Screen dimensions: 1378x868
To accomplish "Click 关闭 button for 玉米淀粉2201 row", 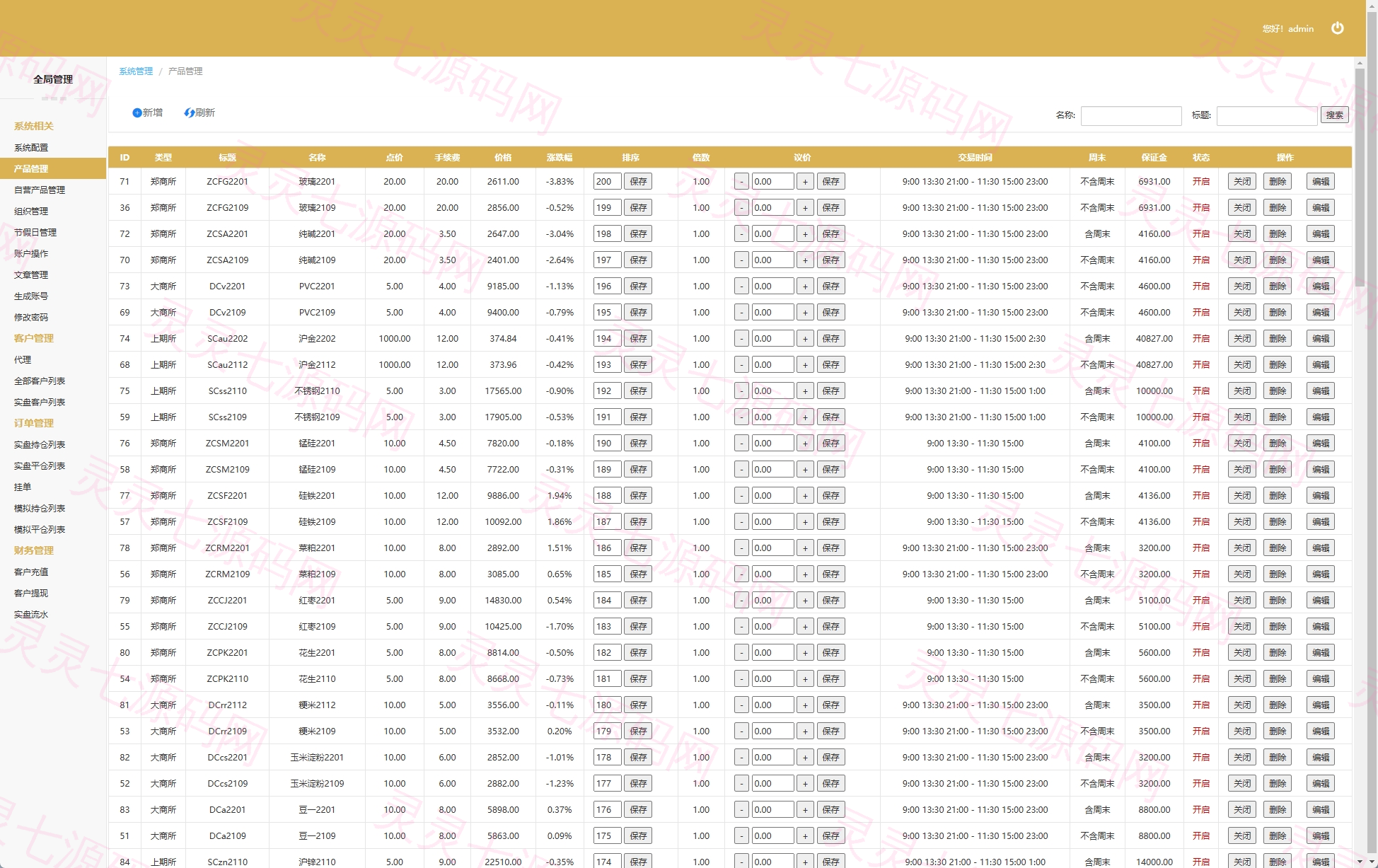I will [1242, 758].
